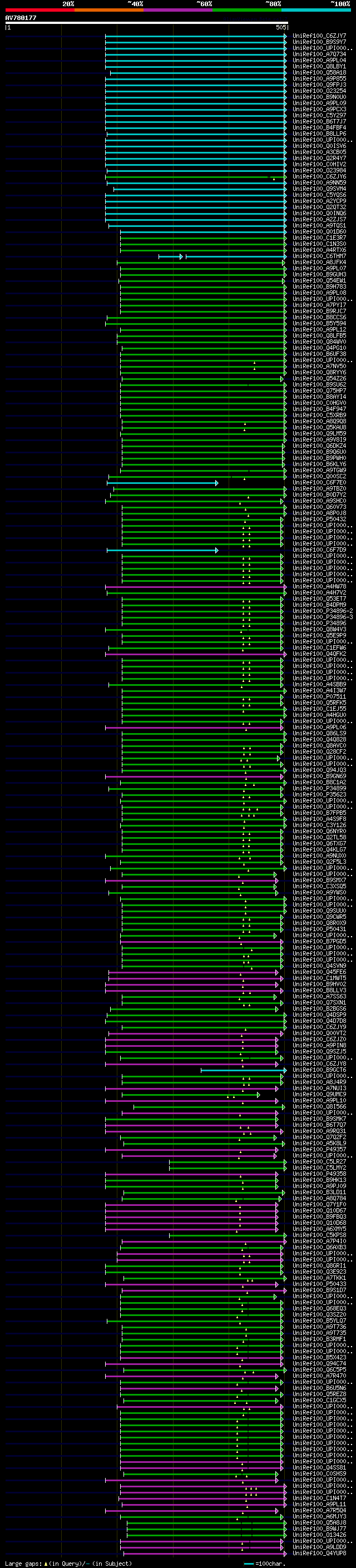The image size is (356, 1568).
Task: Select the label UniRef100_A7PY17
Action: (x=319, y=305)
